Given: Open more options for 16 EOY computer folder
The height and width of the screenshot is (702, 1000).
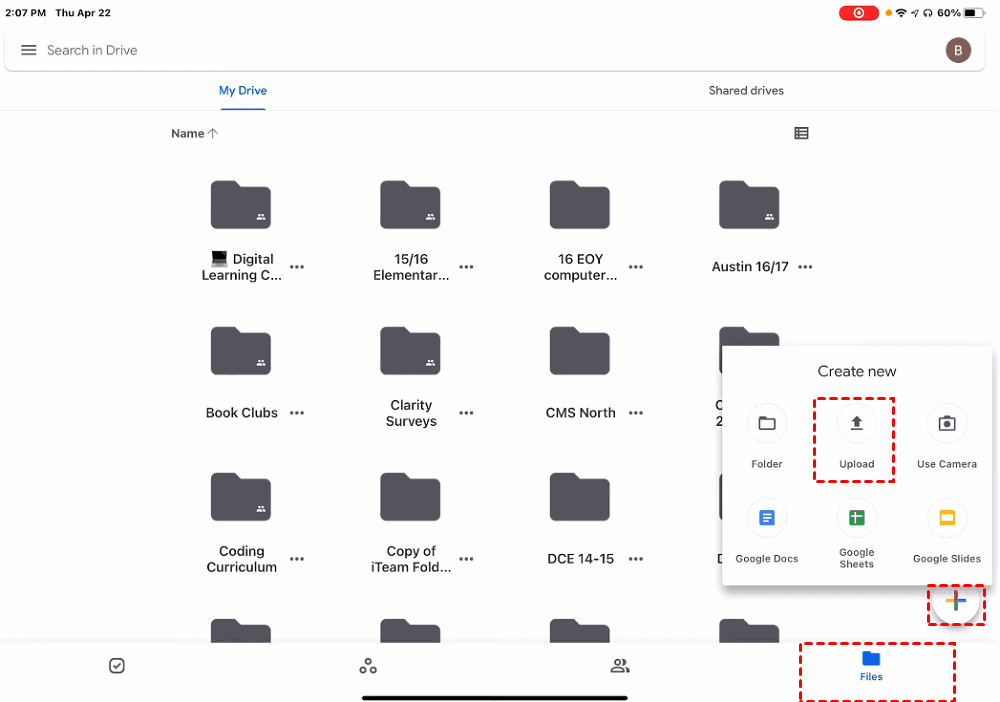Looking at the screenshot, I should point(636,267).
